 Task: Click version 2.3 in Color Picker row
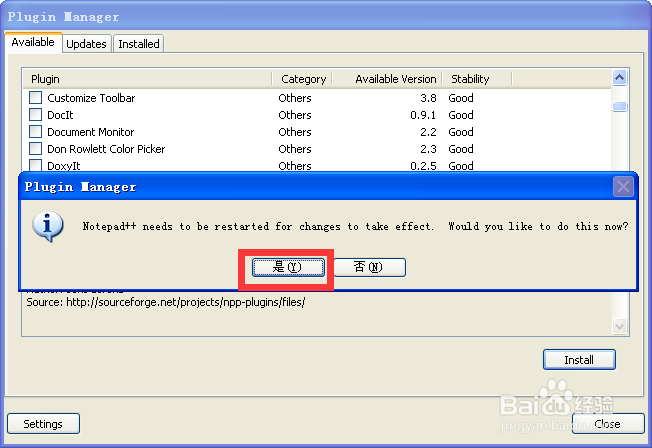coord(428,149)
